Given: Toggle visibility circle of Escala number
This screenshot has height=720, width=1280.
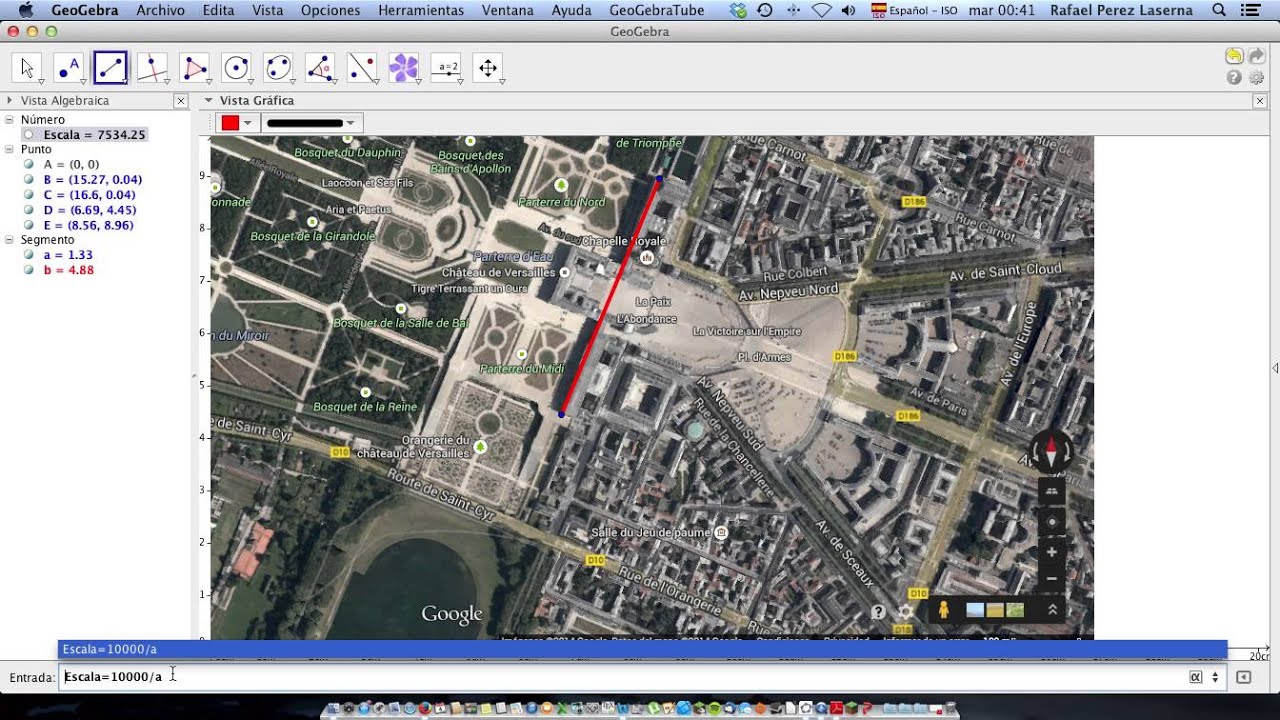Looking at the screenshot, I should 29,135.
